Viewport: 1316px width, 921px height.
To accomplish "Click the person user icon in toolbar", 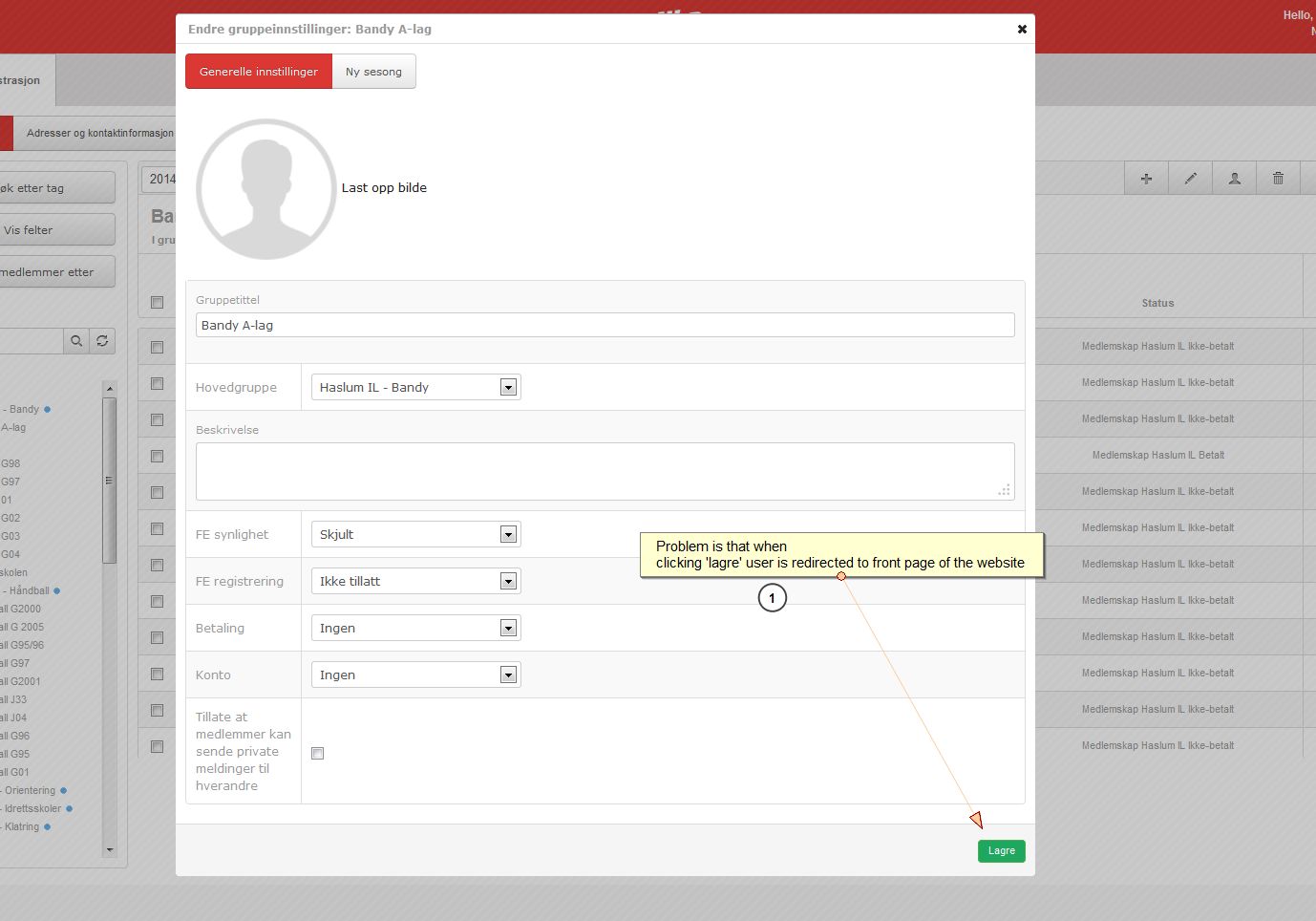I will click(x=1234, y=179).
